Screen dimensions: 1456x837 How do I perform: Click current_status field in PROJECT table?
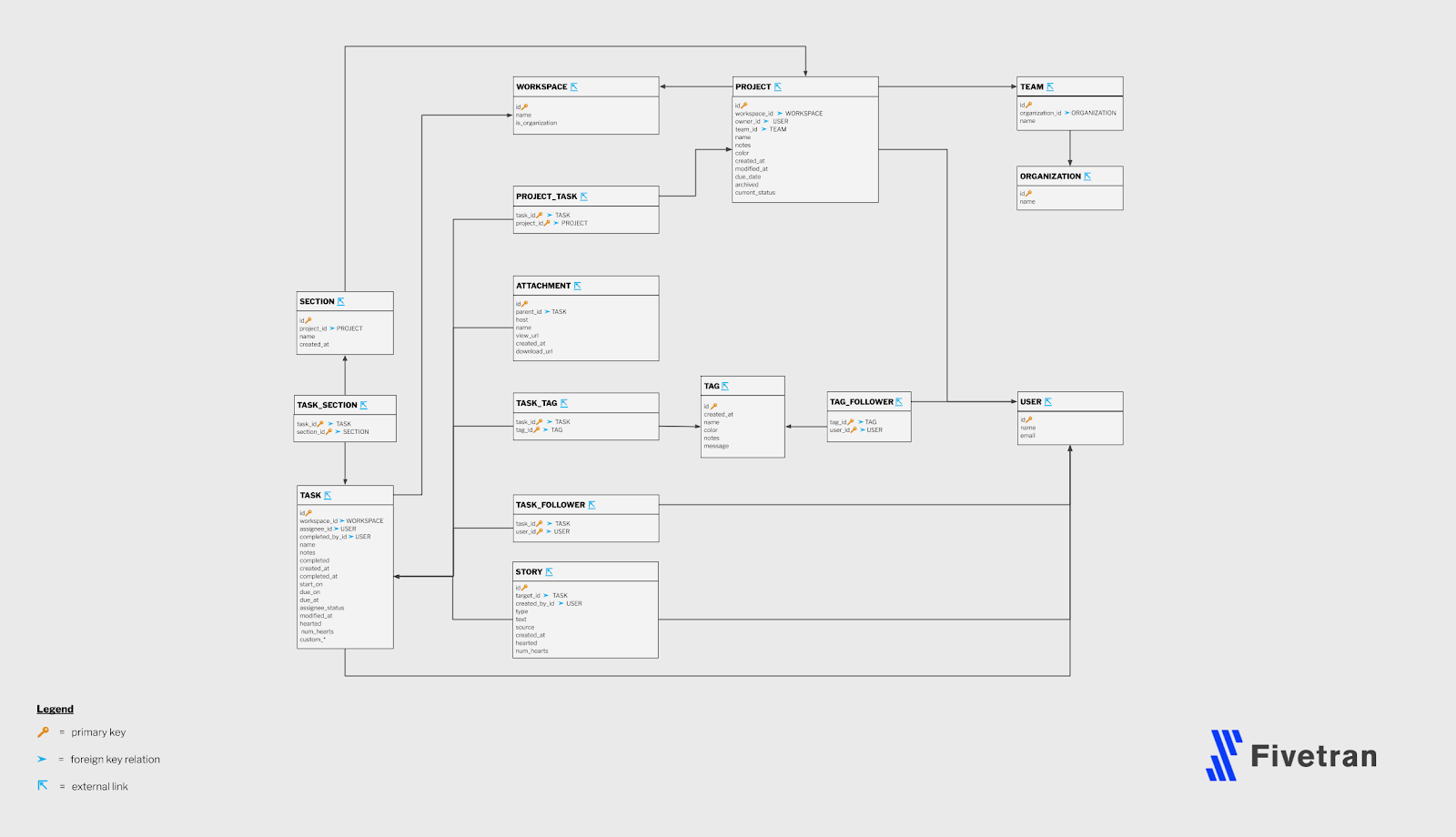coord(755,193)
